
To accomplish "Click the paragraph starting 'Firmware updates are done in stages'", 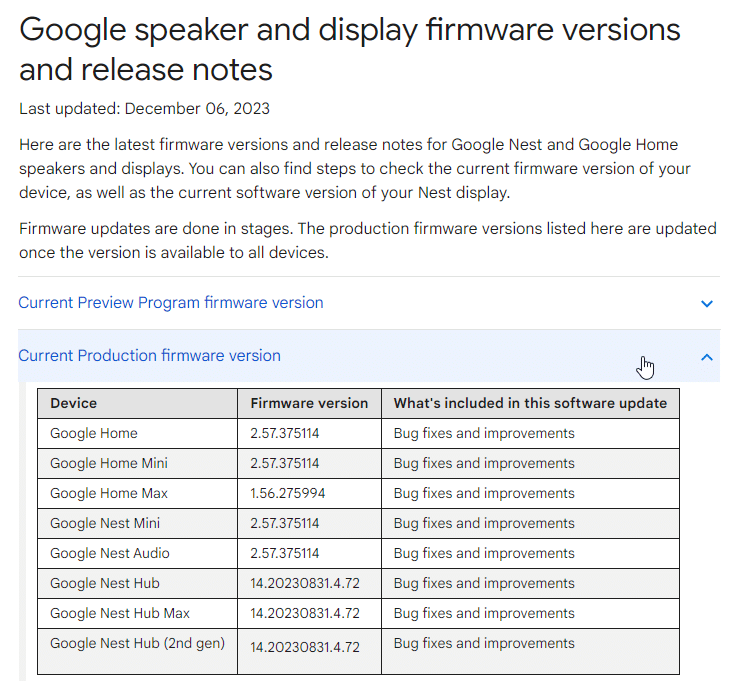I will 368,241.
